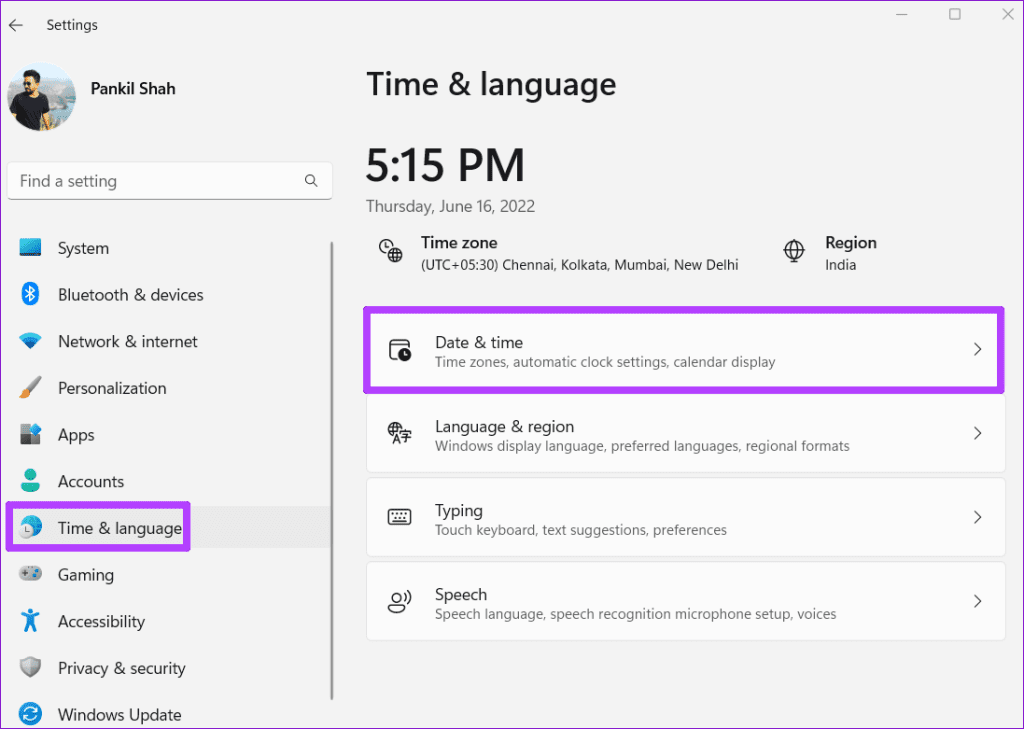The width and height of the screenshot is (1024, 729).
Task: Click the Gaming controller icon
Action: point(30,575)
